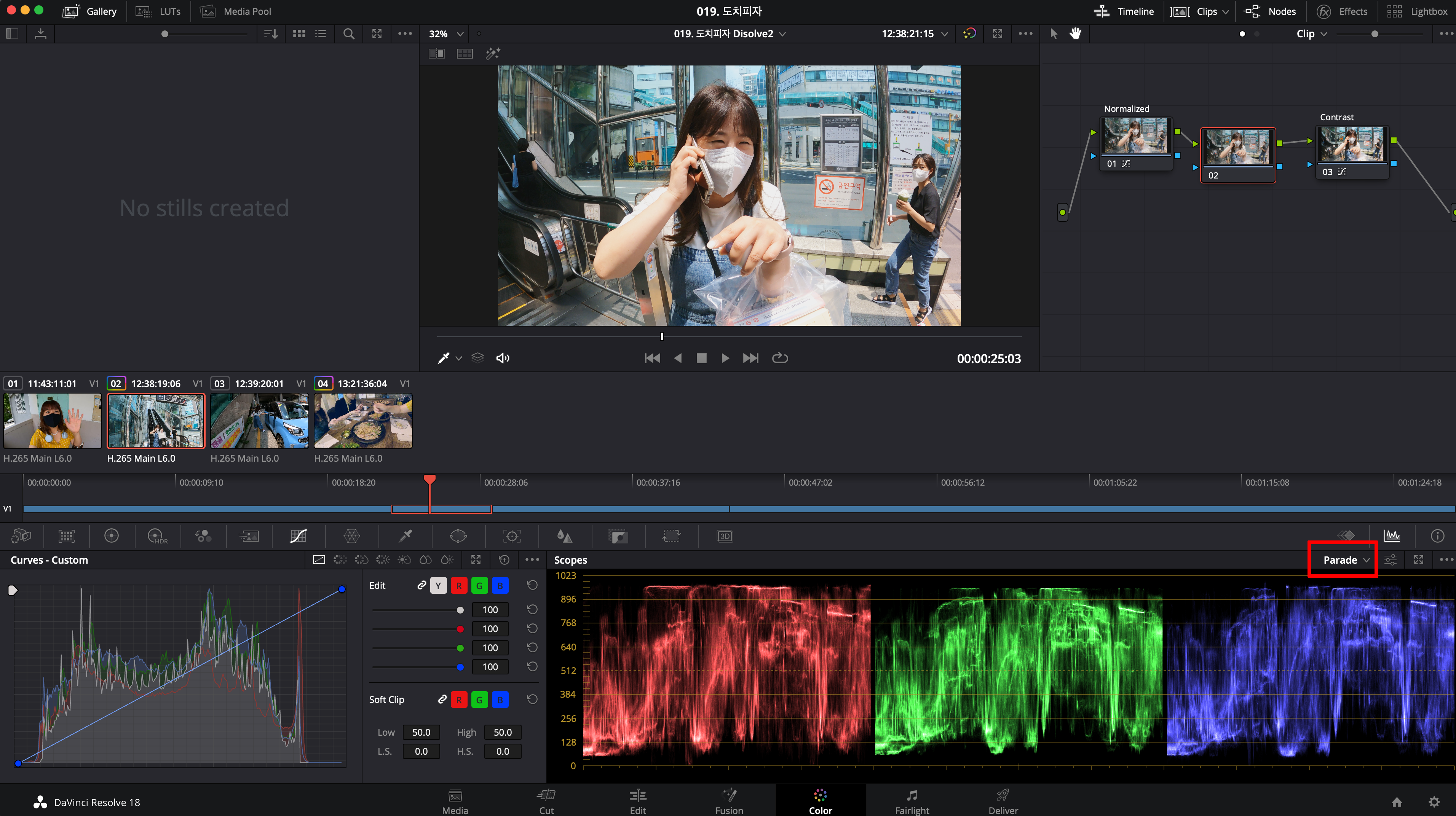The width and height of the screenshot is (1456, 816).
Task: Show the Media Pool panel
Action: [x=236, y=11]
